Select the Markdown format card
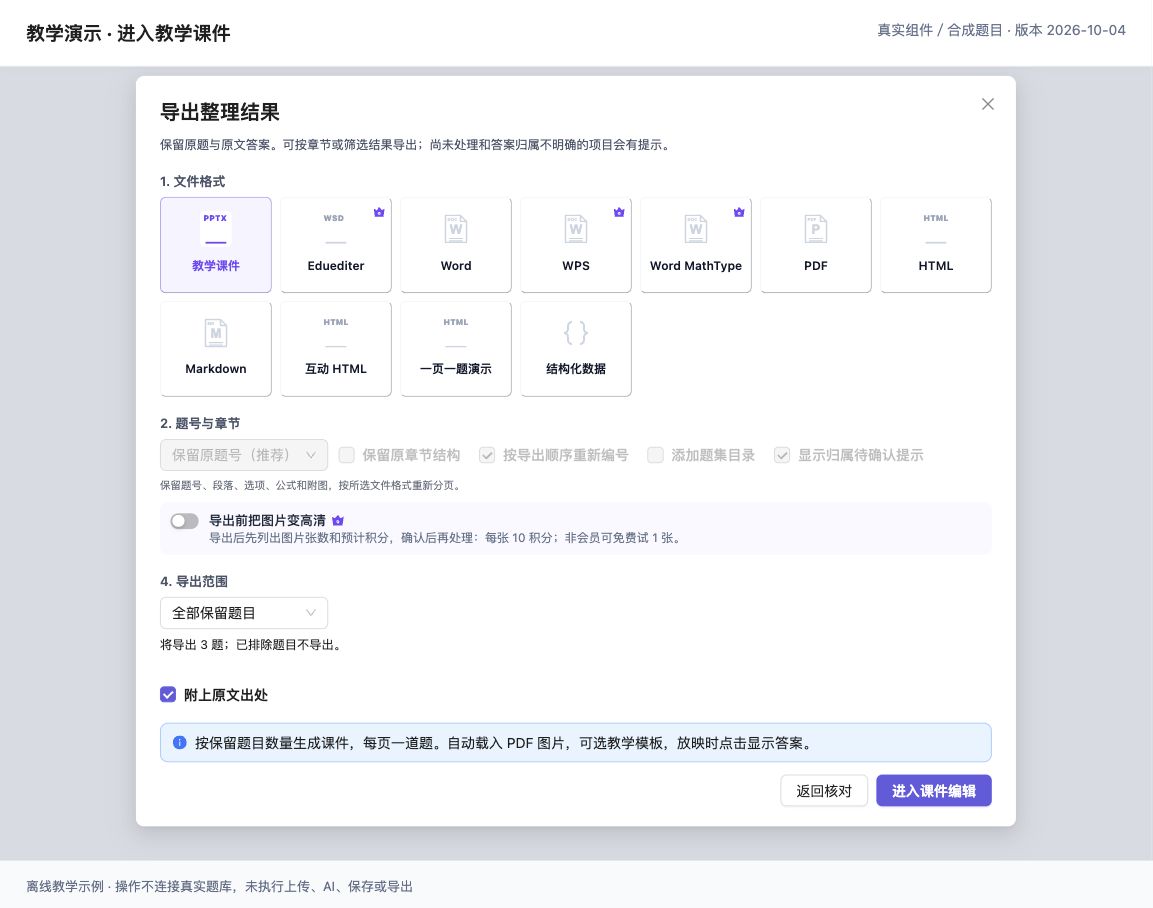The image size is (1153, 908). (215, 348)
